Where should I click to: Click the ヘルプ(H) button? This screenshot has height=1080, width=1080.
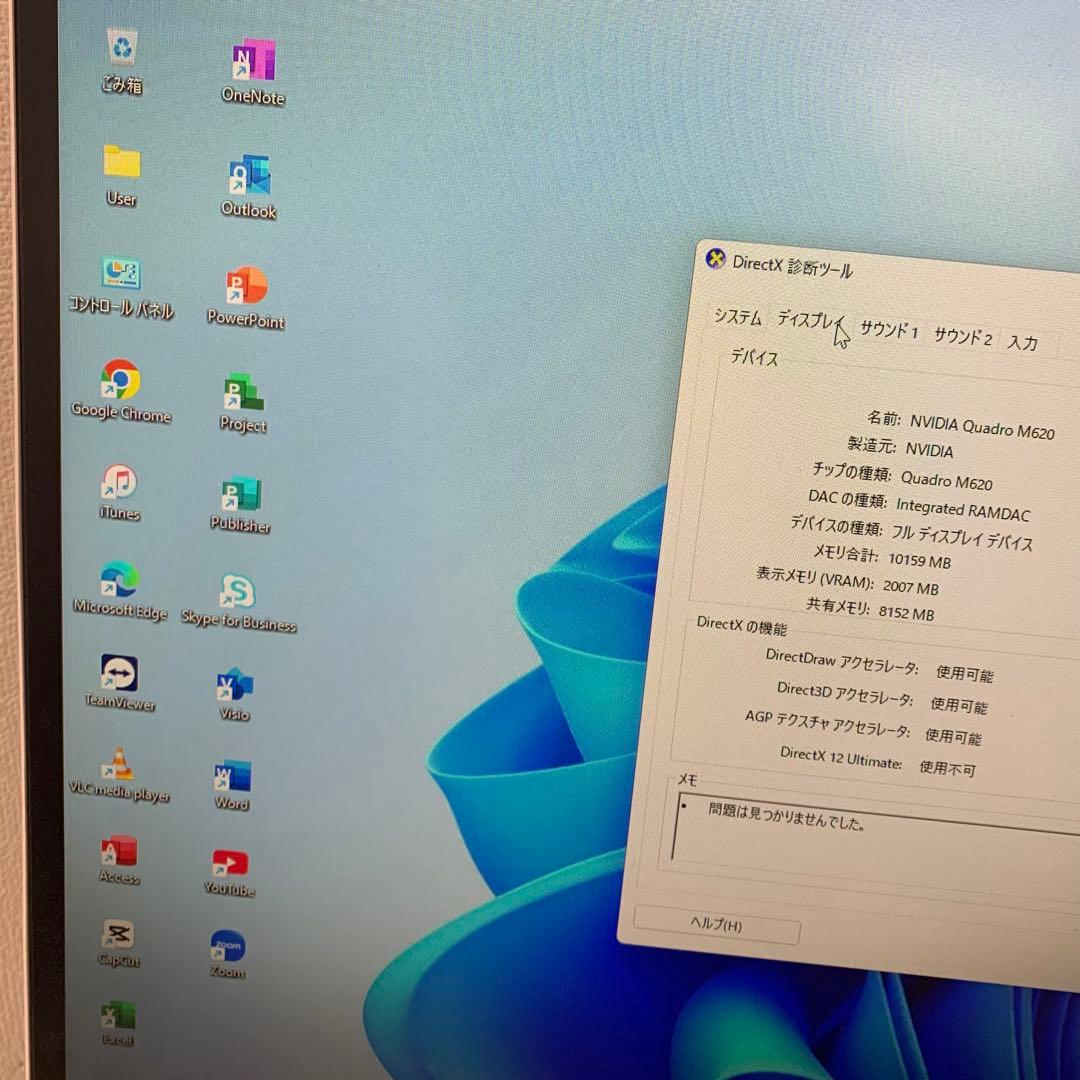714,928
